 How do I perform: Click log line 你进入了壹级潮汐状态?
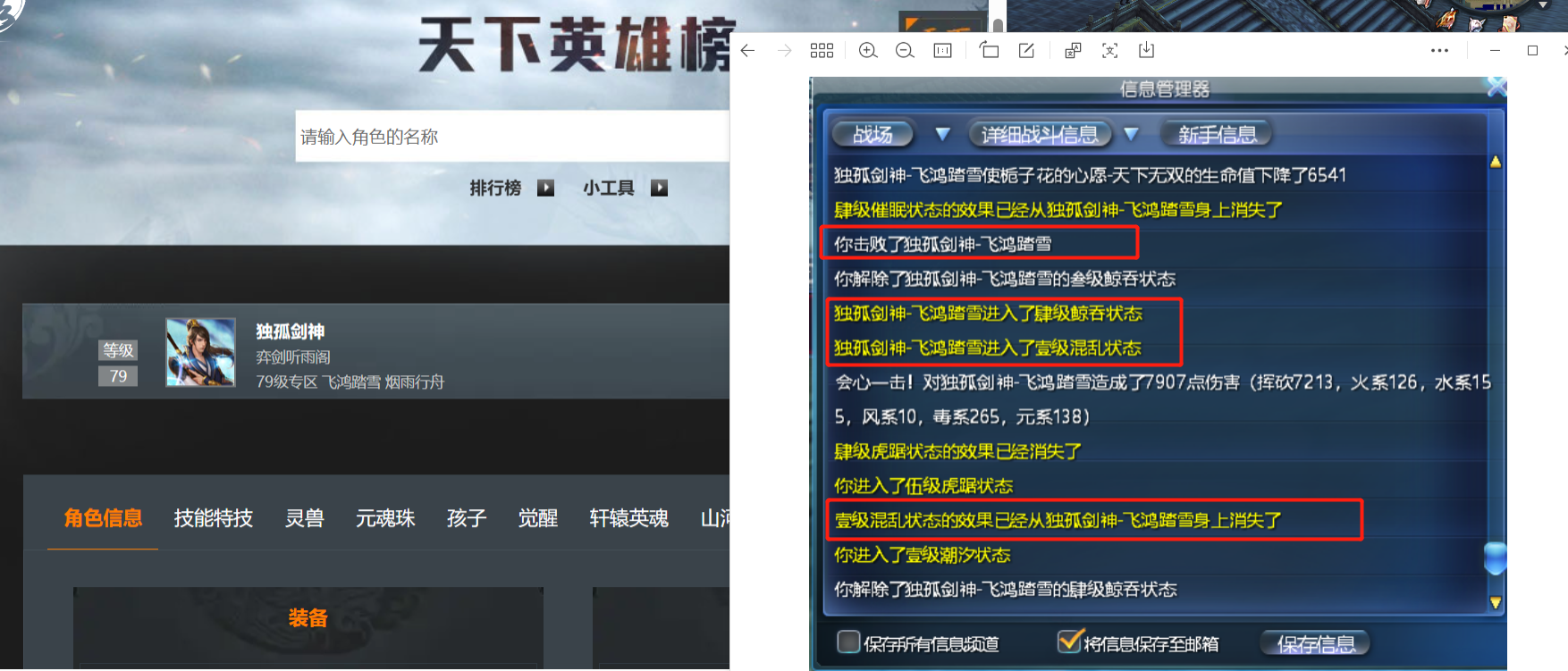click(x=922, y=555)
